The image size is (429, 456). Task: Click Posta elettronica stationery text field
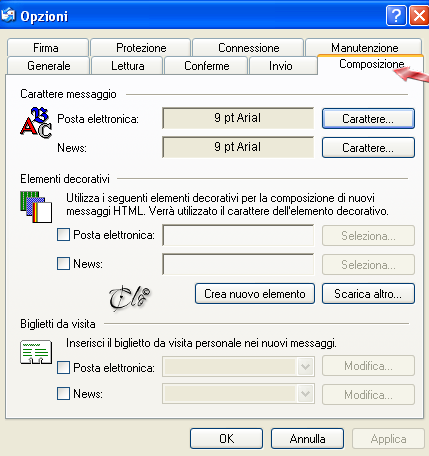238,235
